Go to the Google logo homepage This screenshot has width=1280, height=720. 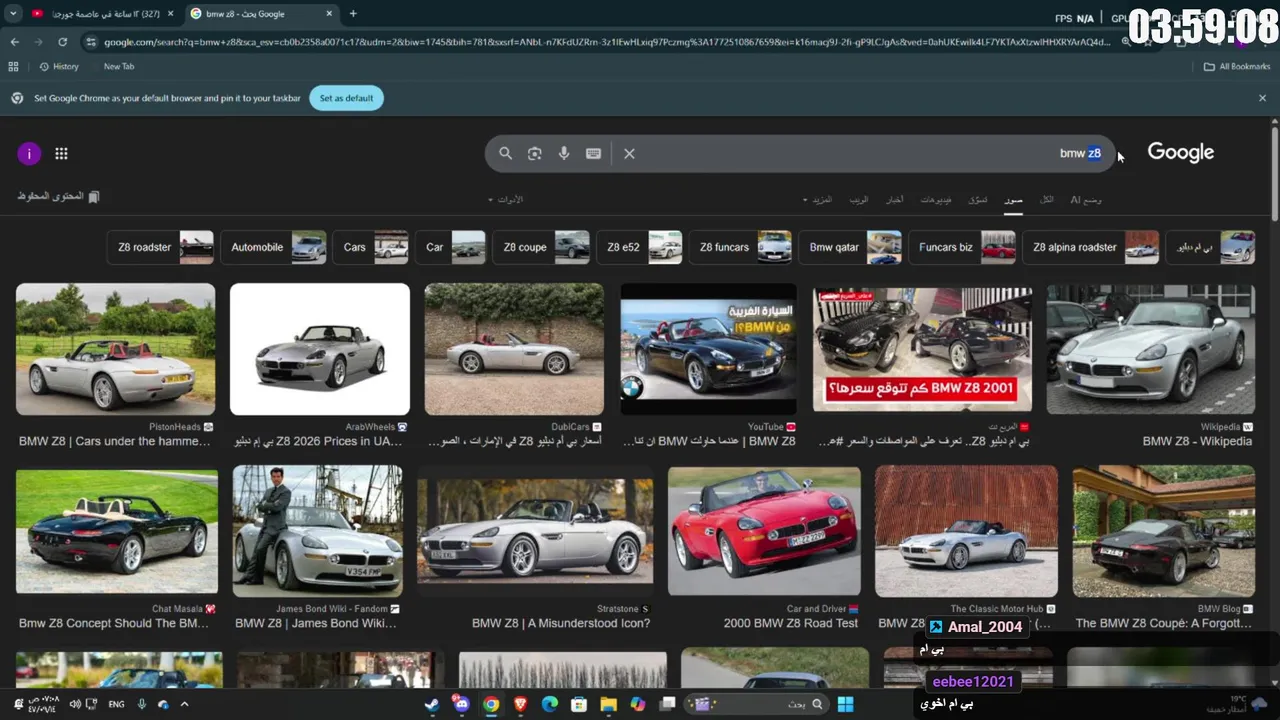[x=1181, y=152]
